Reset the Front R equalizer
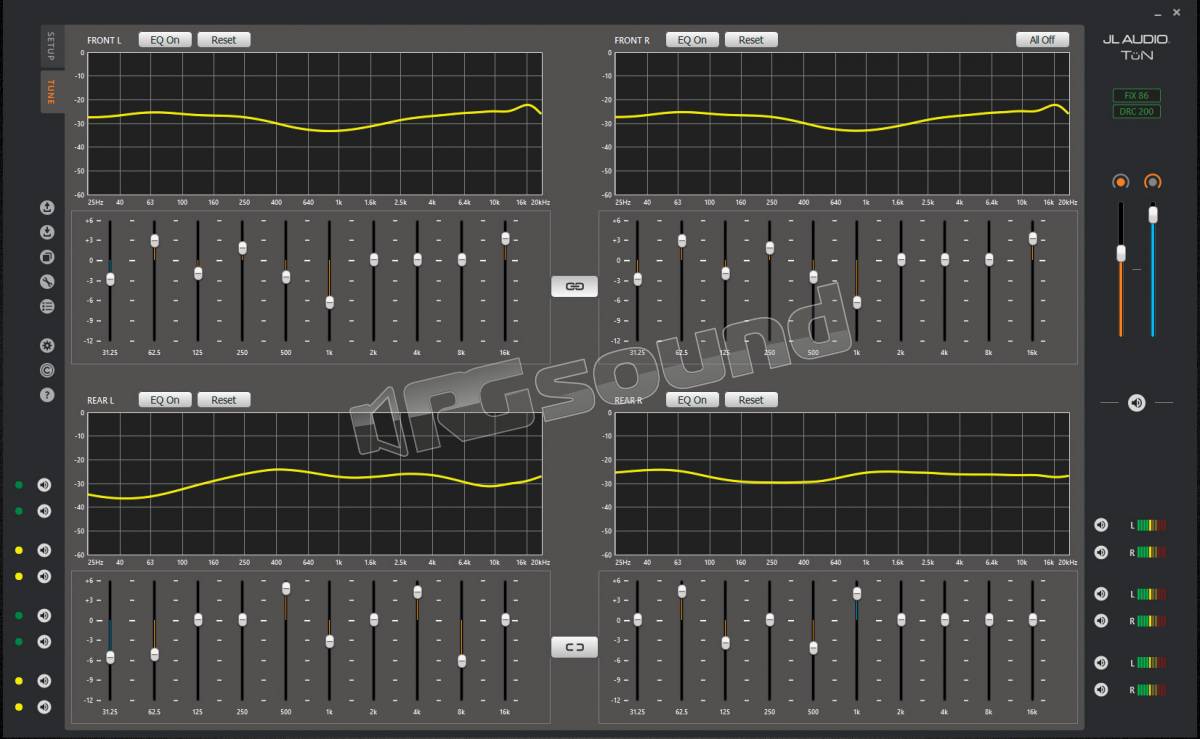This screenshot has height=739, width=1200. point(751,40)
